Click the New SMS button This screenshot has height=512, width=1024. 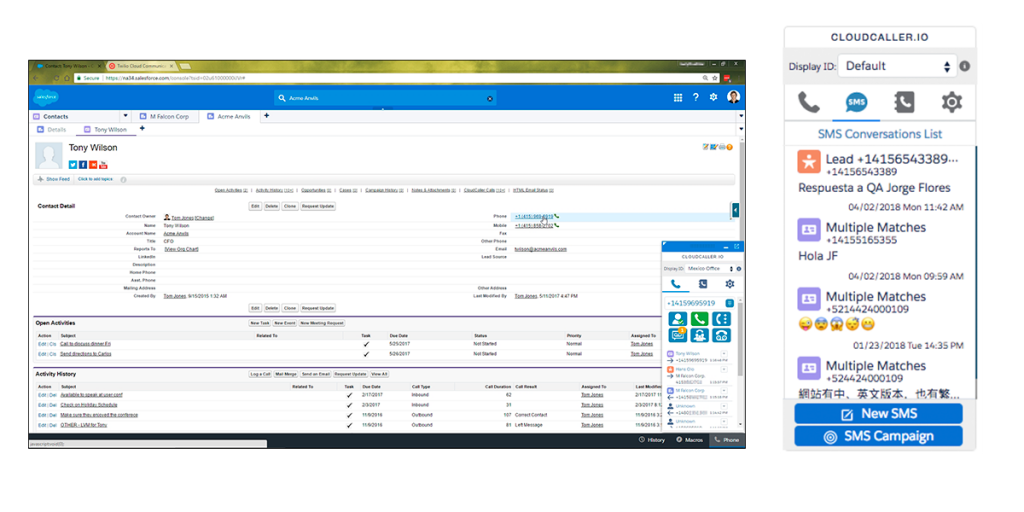click(x=878, y=413)
